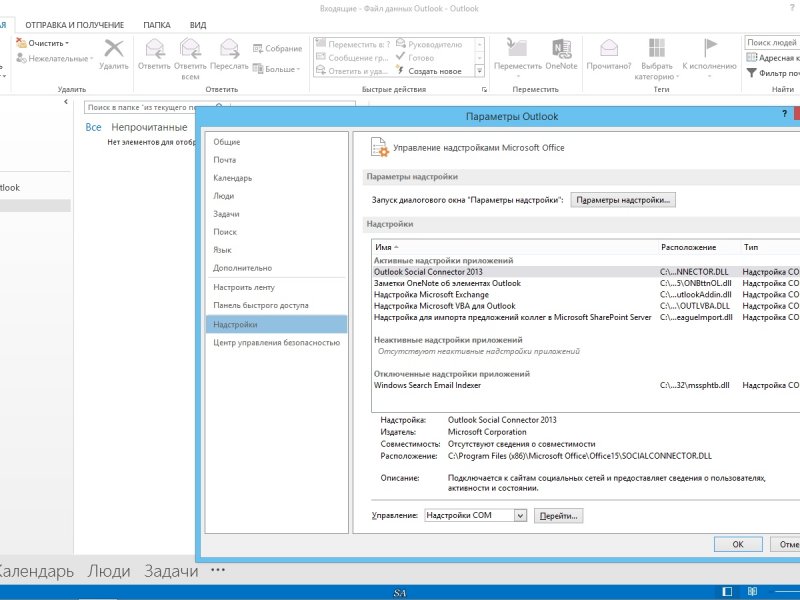Open the Нежелательные (Junk) dropdown
This screenshot has height=600, width=800.
click(x=55, y=59)
